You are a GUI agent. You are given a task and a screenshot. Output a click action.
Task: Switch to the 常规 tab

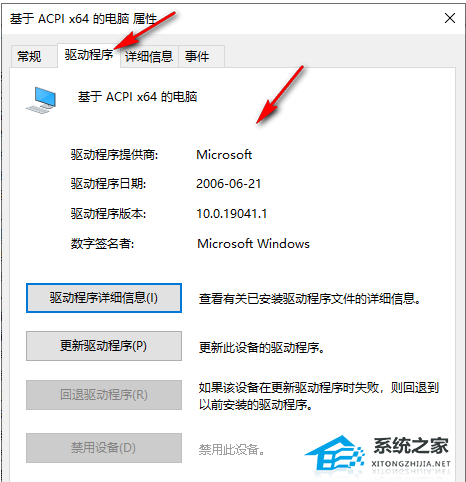(30, 56)
